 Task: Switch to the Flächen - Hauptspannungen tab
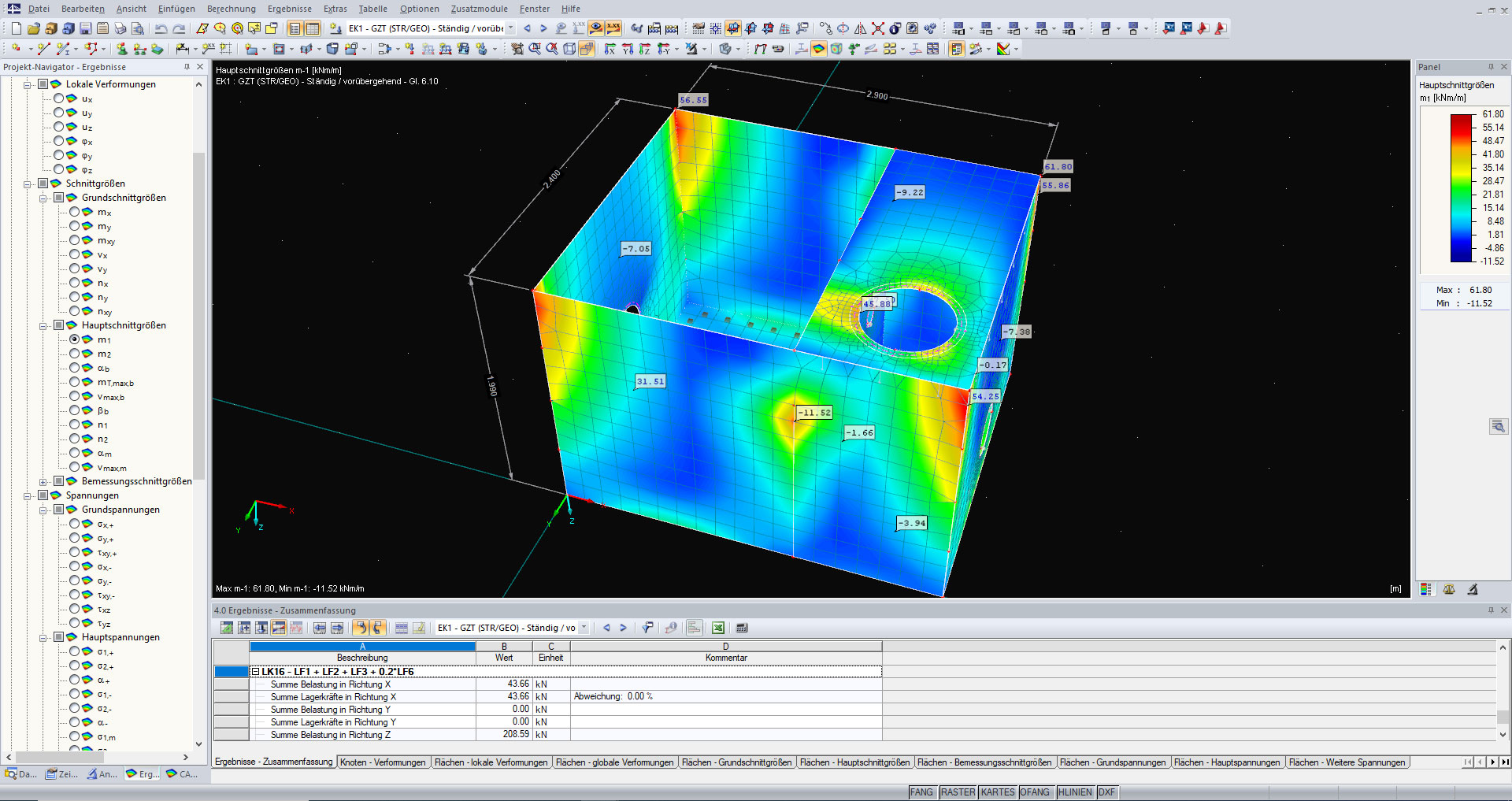tap(1226, 762)
